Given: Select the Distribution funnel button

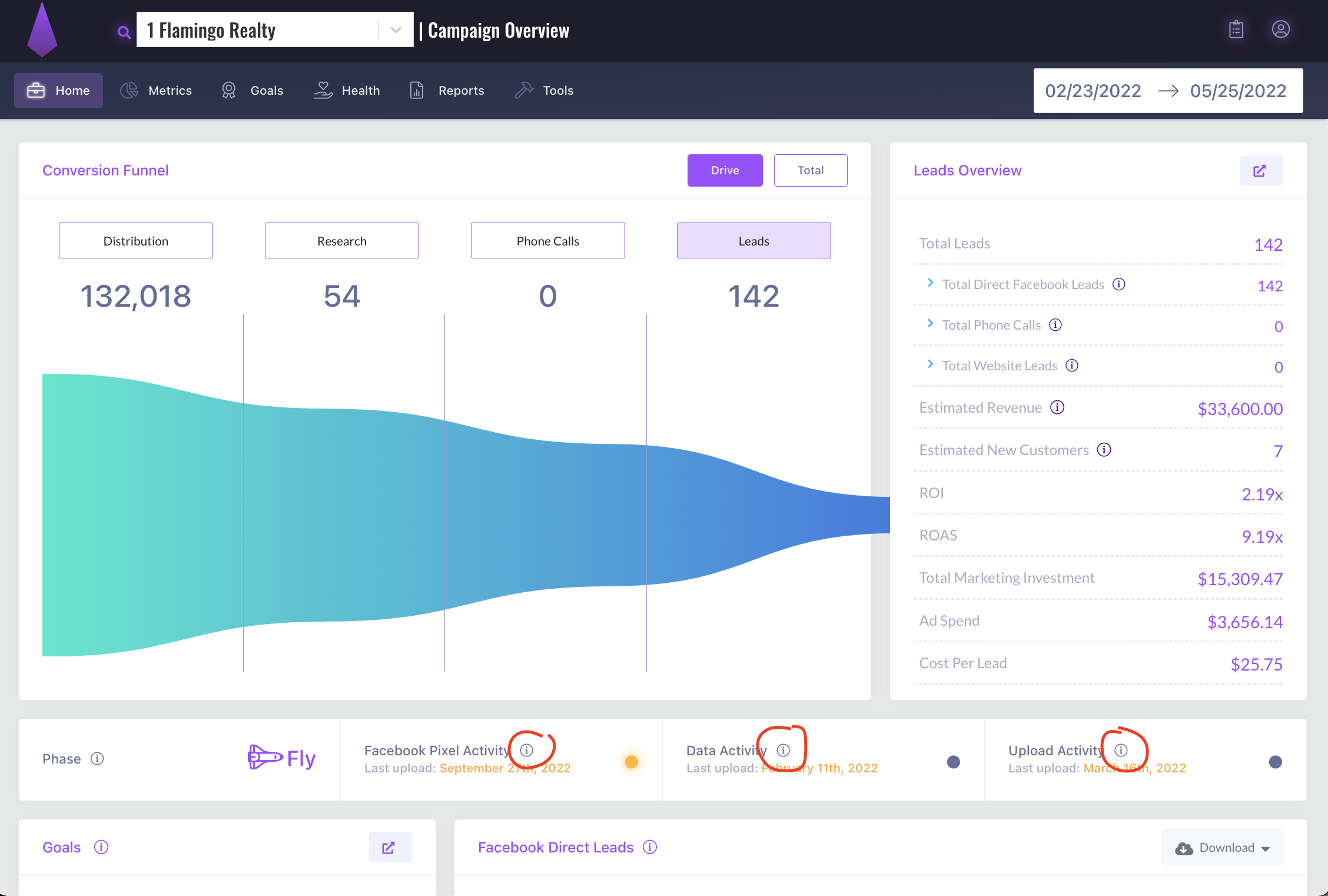Looking at the screenshot, I should click(x=135, y=241).
